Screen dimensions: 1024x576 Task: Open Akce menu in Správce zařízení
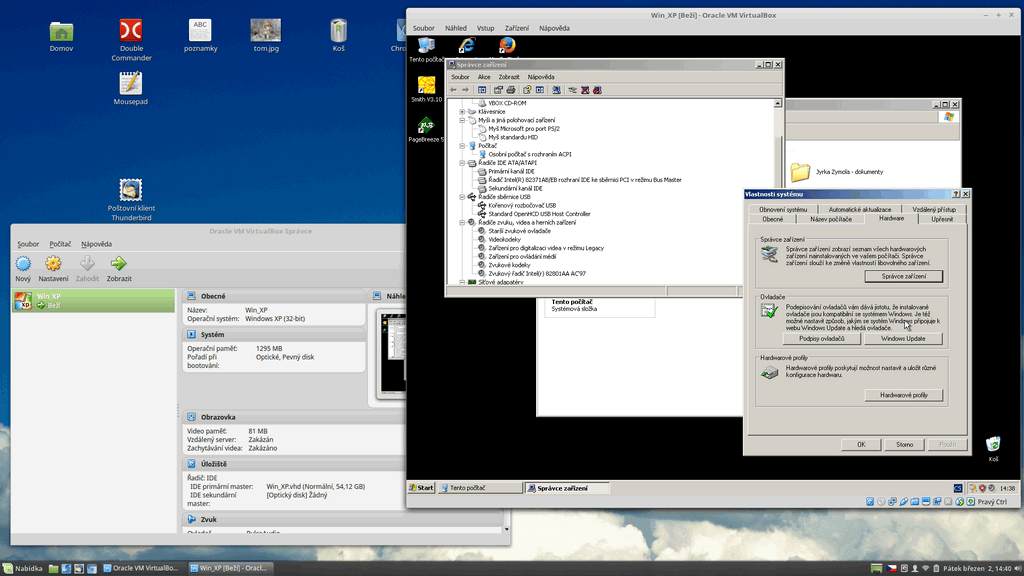[484, 77]
